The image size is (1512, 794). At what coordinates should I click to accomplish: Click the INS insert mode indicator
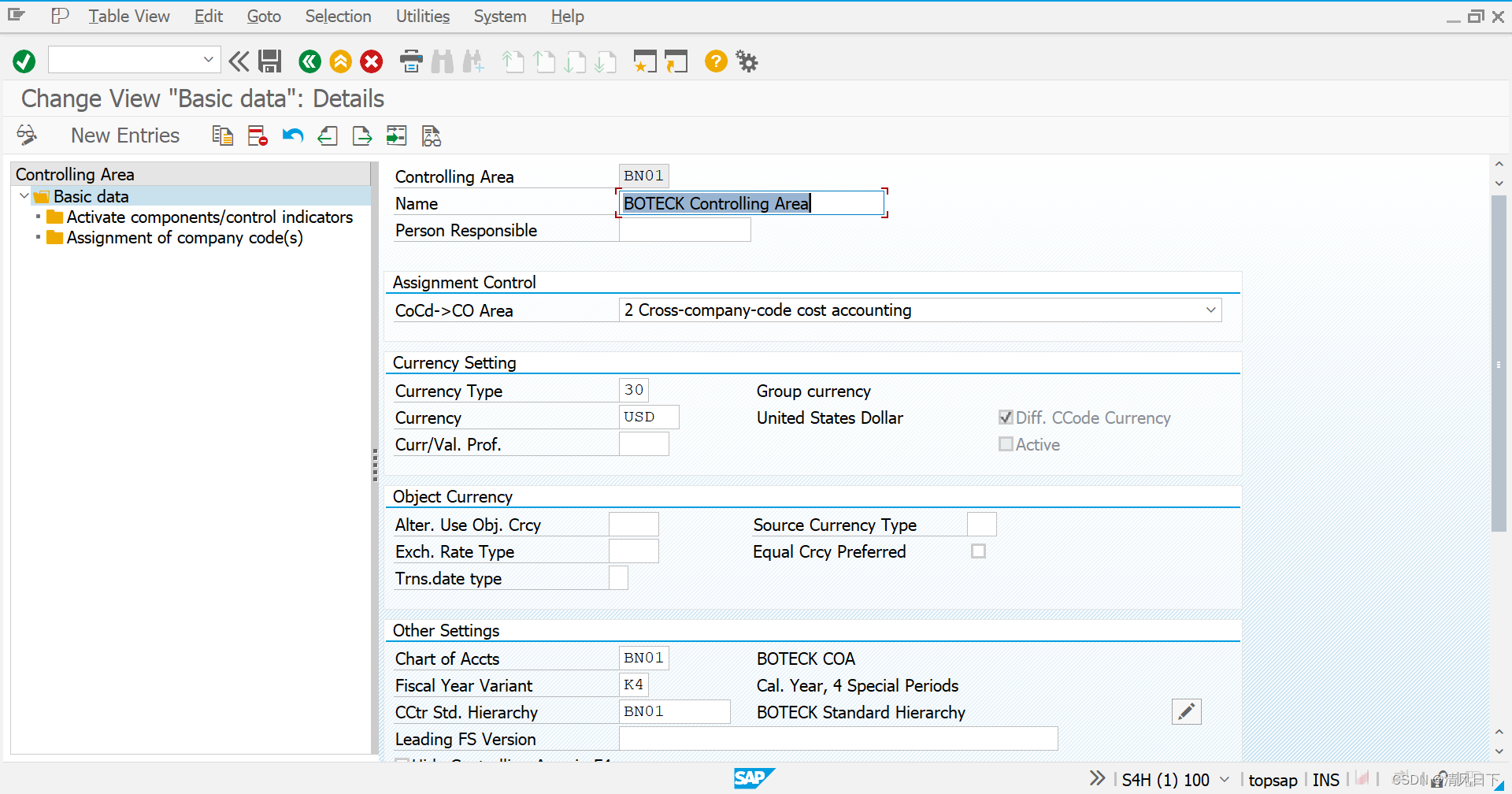[x=1326, y=780]
